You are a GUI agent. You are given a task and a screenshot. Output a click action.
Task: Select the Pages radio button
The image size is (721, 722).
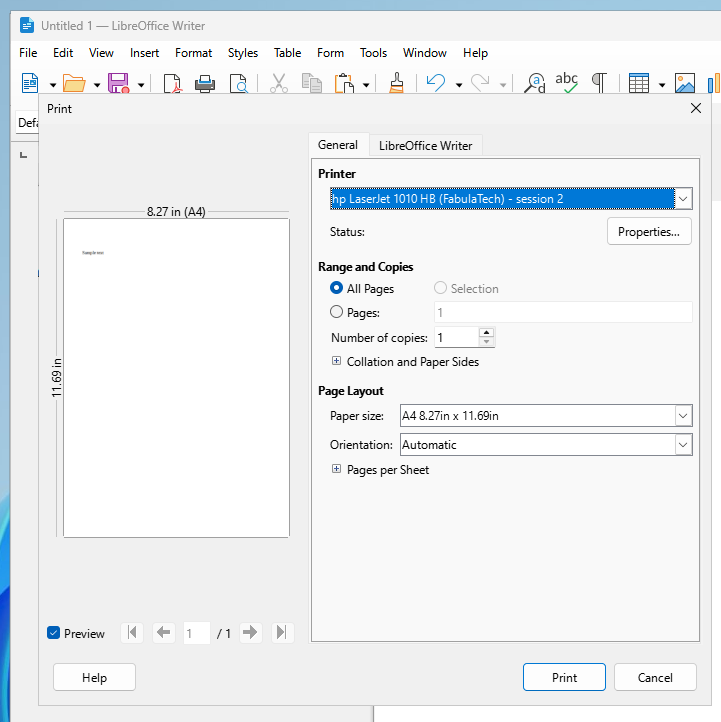(337, 312)
